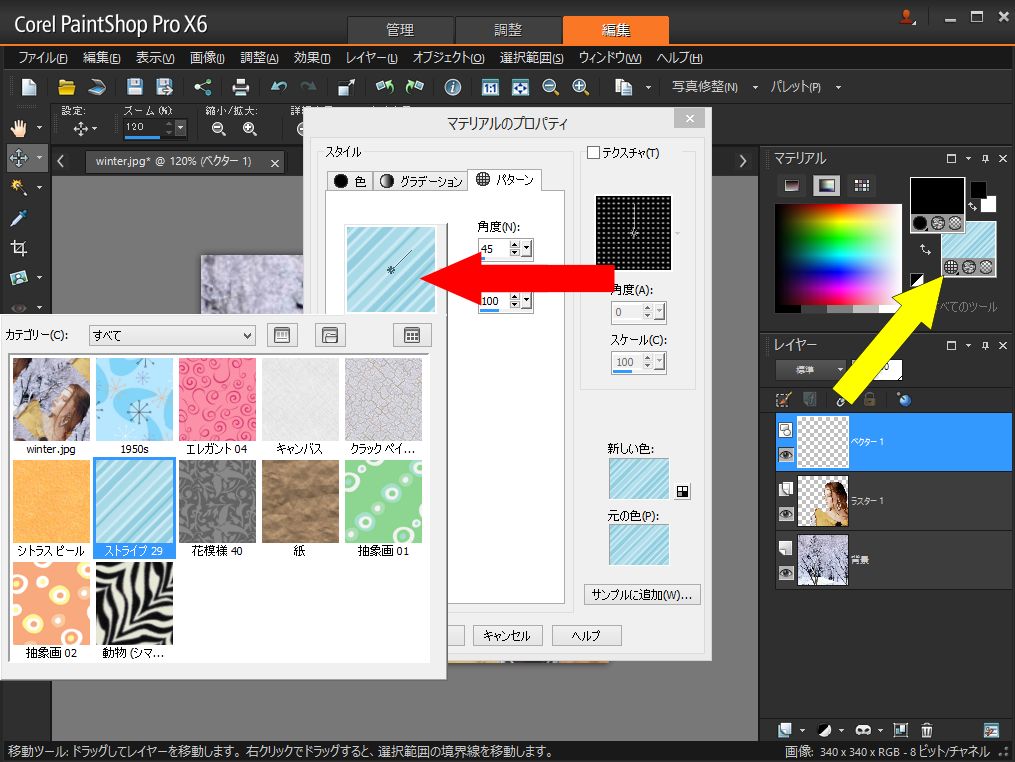
Task: Toggle the Material panel pin
Action: [985, 159]
